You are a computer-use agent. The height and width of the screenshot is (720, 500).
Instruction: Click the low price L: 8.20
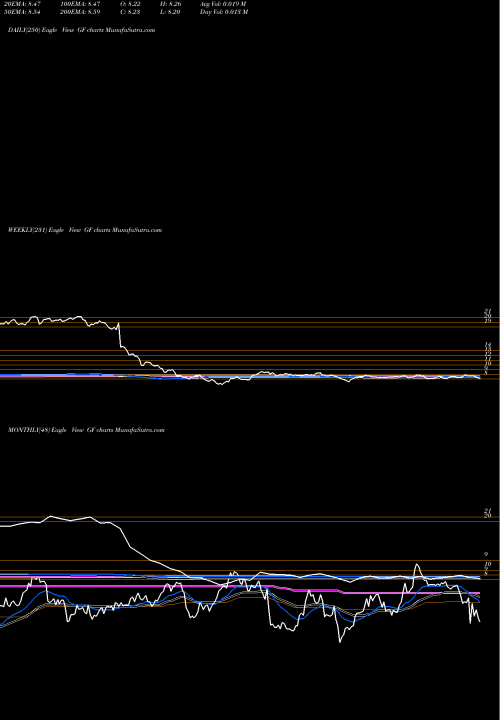click(x=171, y=12)
